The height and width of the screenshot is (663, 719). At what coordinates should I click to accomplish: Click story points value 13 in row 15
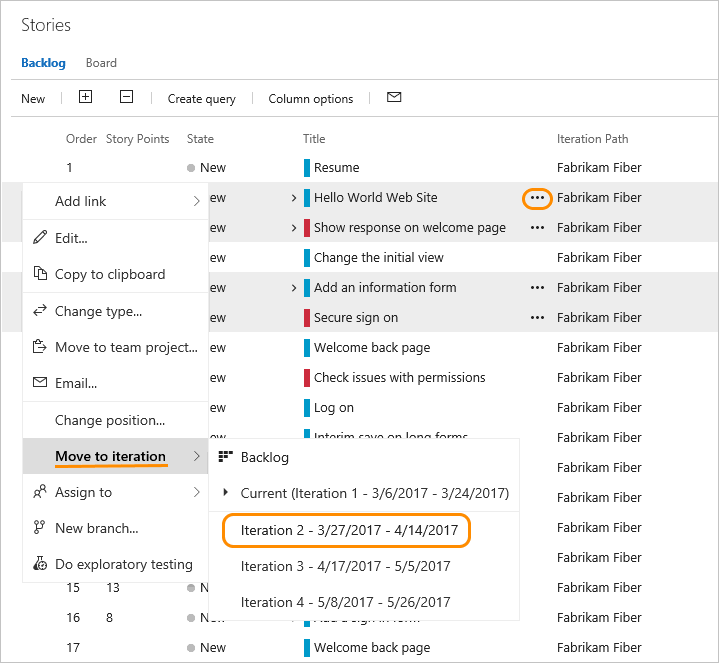point(113,588)
